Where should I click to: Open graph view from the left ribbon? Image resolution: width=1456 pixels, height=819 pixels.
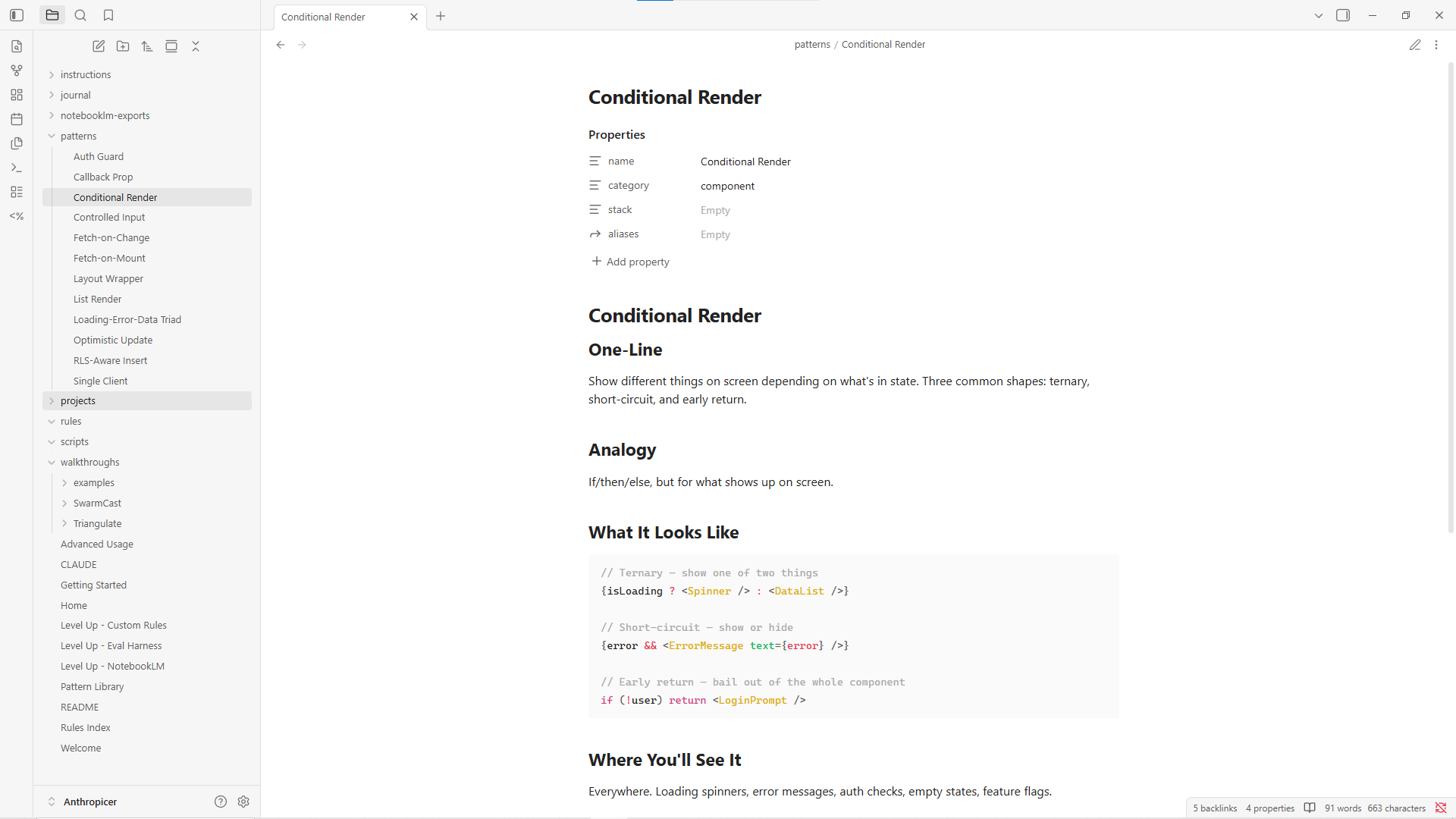coord(17,71)
